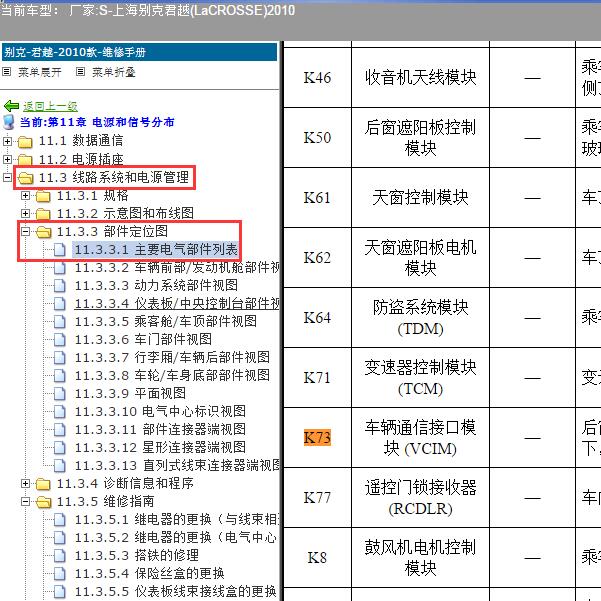
Task: Click the K50 table cell
Action: coord(317,138)
